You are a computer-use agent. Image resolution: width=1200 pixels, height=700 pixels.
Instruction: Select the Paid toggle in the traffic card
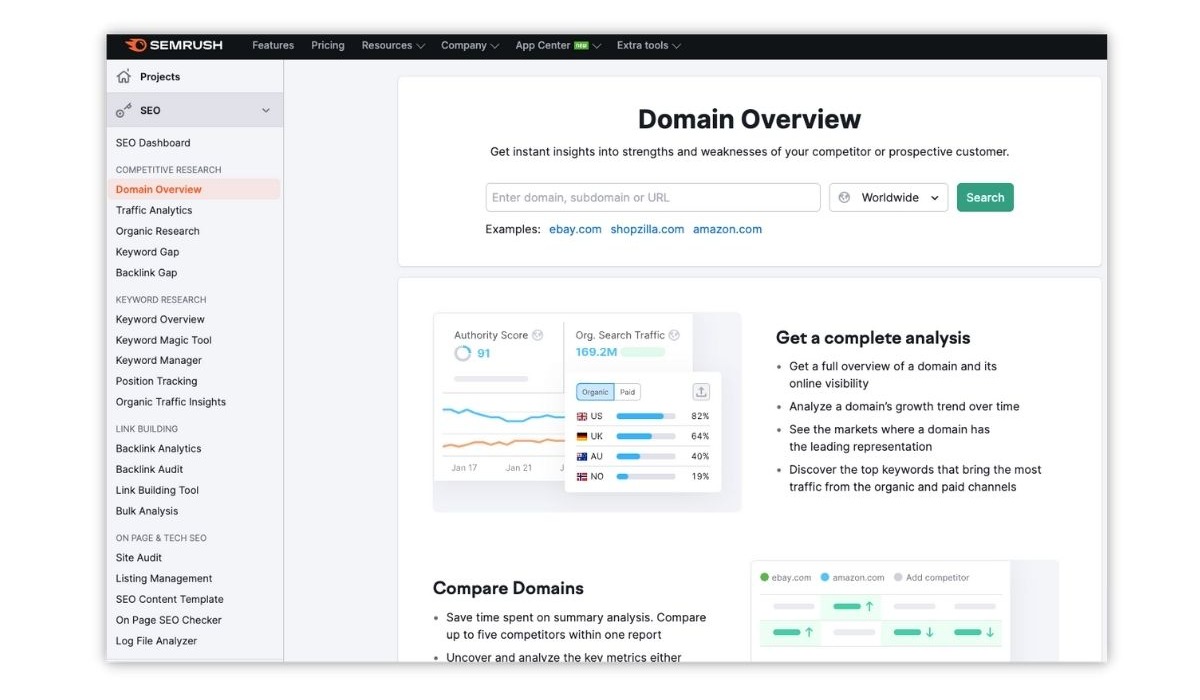point(627,392)
